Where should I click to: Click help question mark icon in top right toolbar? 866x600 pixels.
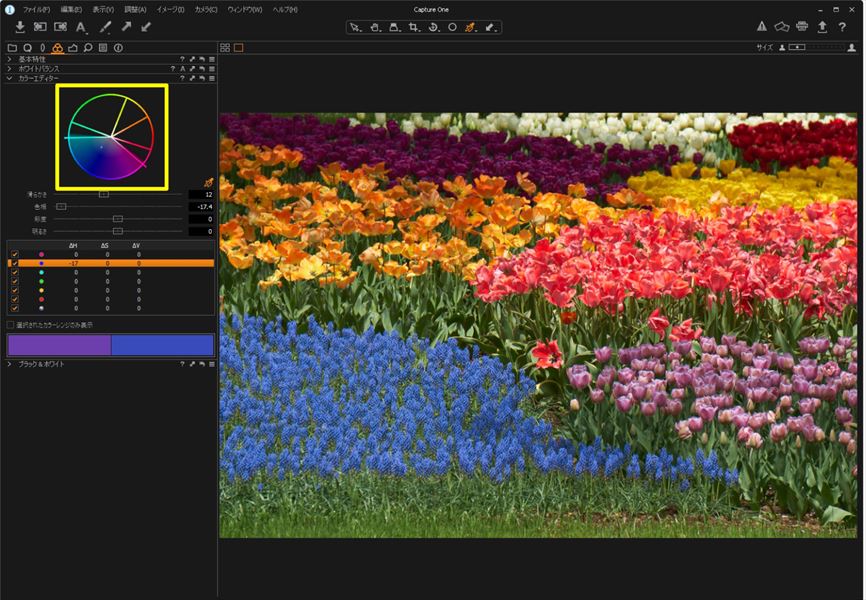pyautogui.click(x=842, y=27)
